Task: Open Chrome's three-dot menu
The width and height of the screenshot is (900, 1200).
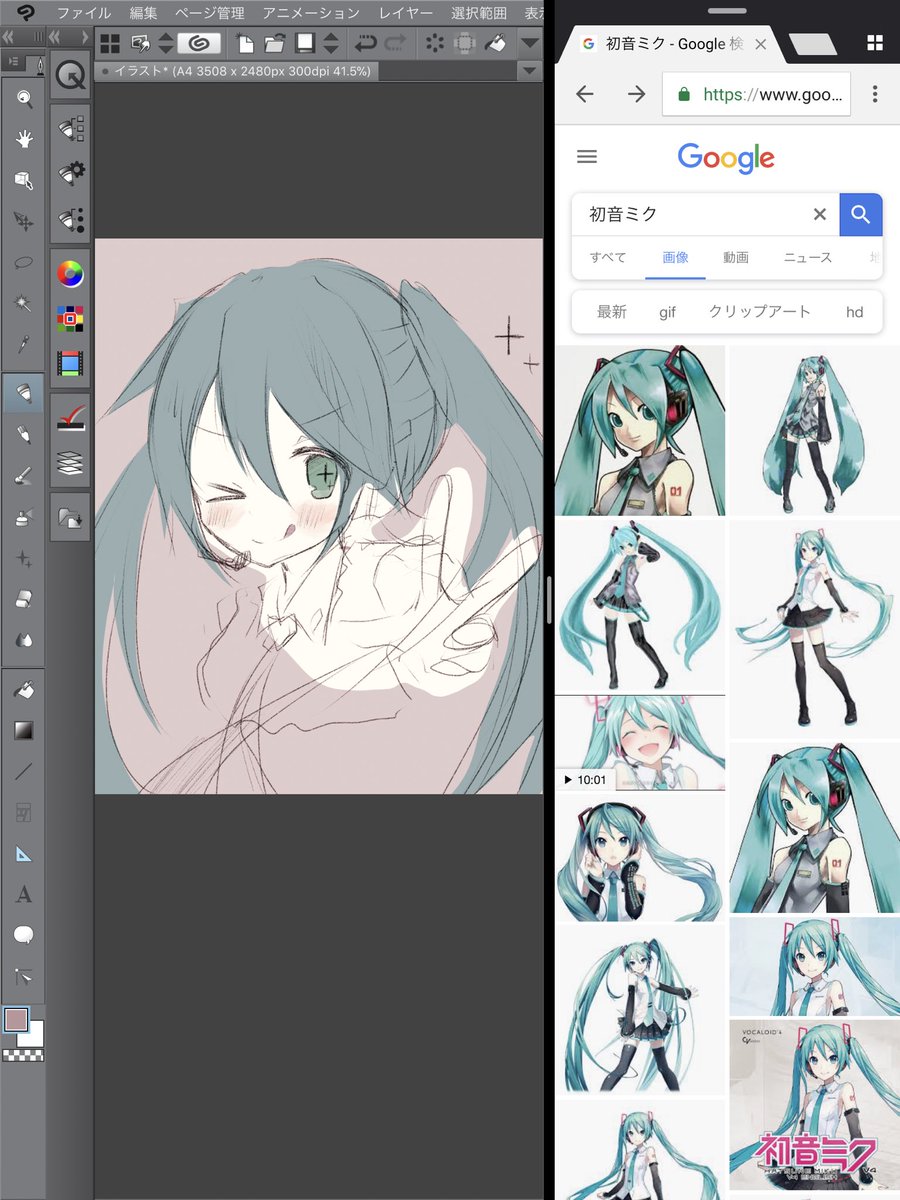Action: 875,94
